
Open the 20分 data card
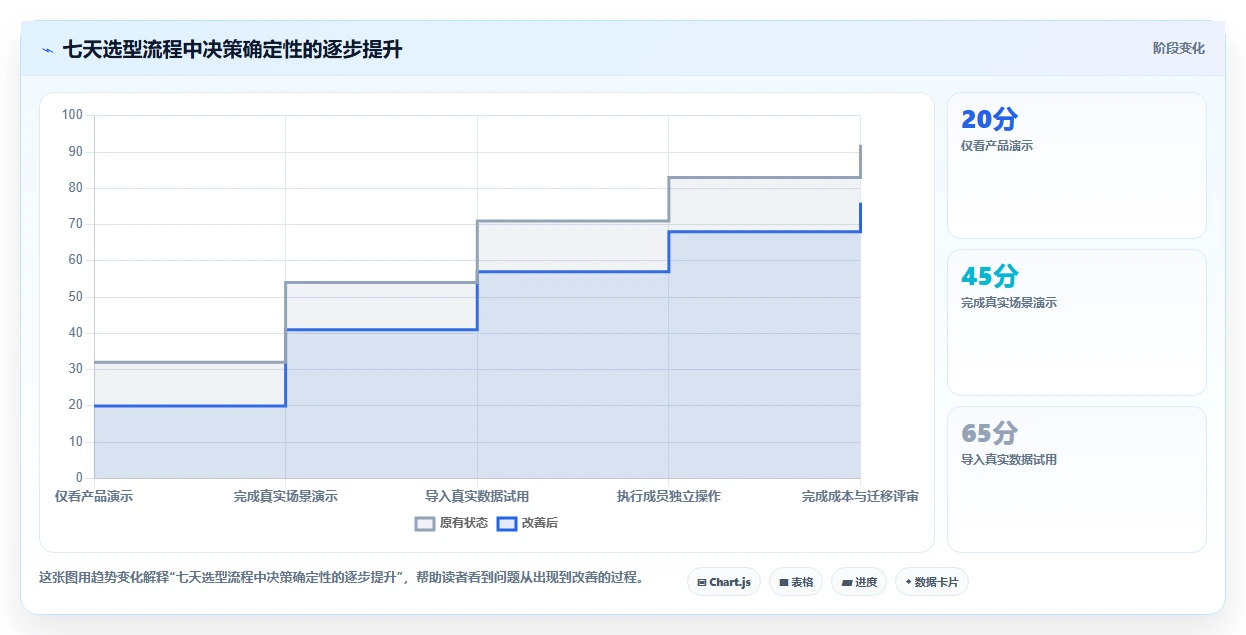[x=1077, y=166]
